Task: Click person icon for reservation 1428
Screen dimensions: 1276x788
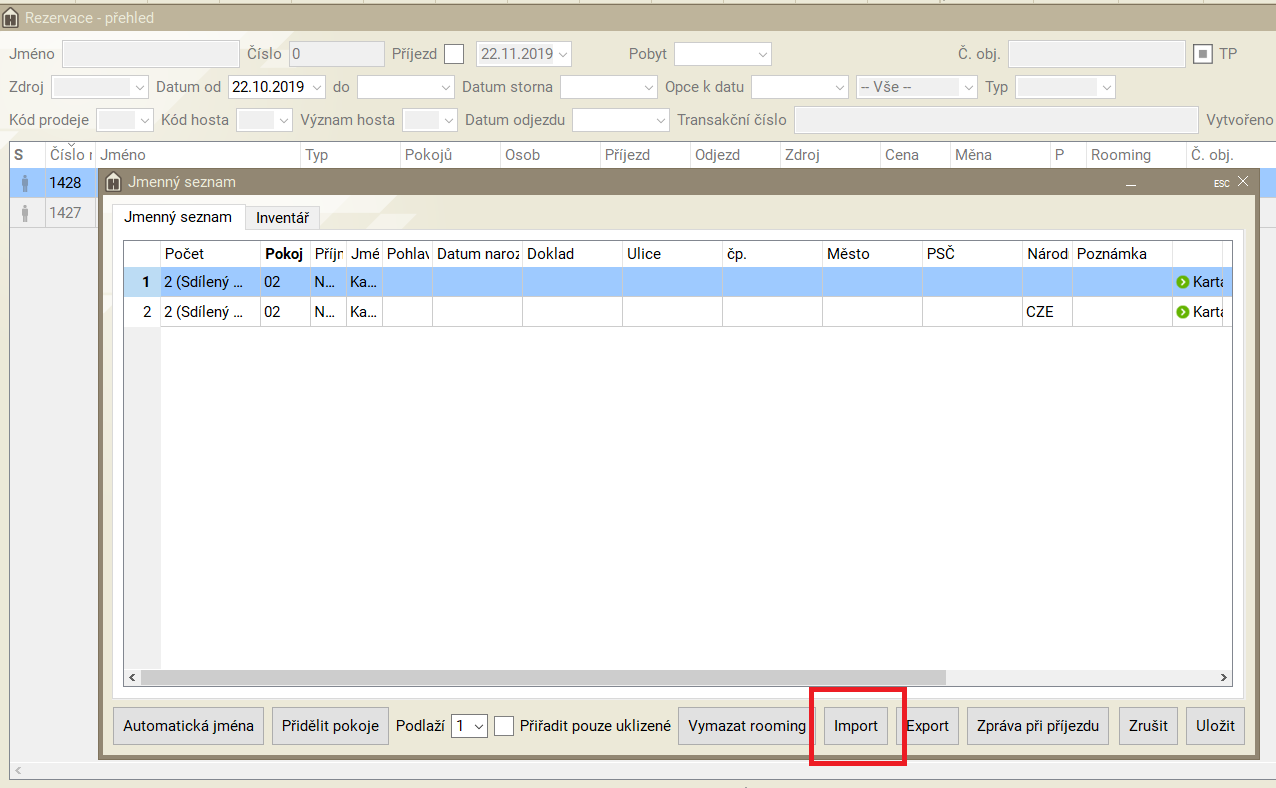Action: pos(26,183)
